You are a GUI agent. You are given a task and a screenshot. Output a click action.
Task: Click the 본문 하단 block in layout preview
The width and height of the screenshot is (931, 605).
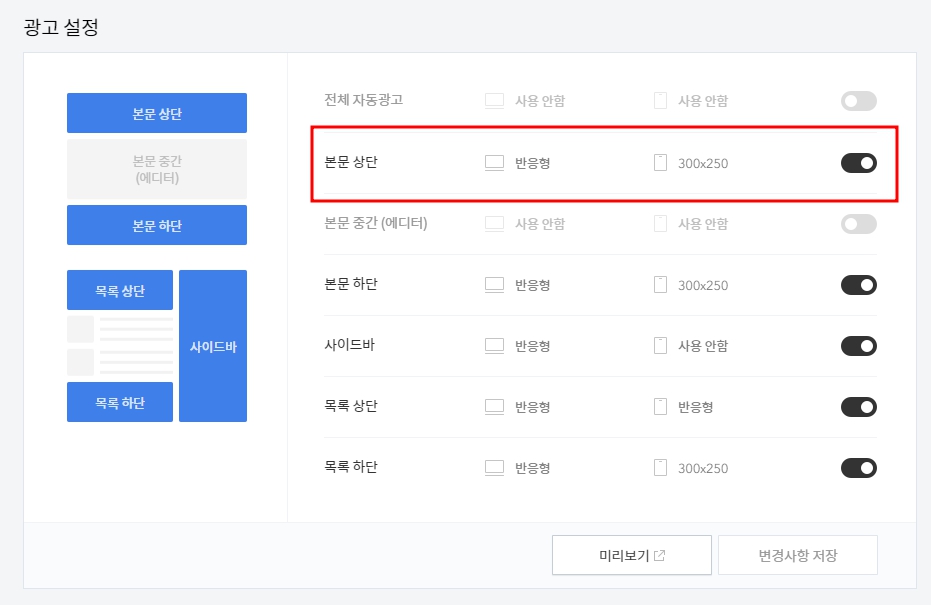click(x=156, y=225)
